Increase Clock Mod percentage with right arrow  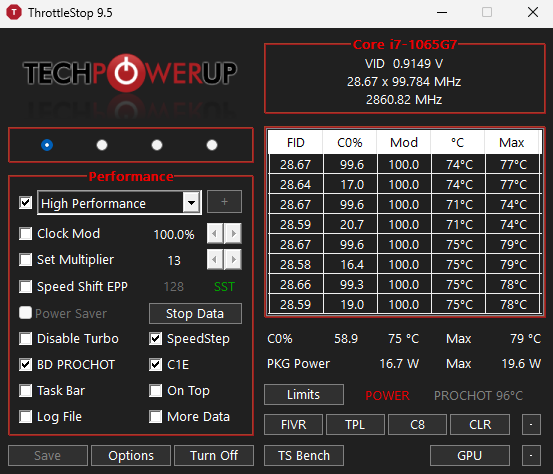pyautogui.click(x=233, y=233)
